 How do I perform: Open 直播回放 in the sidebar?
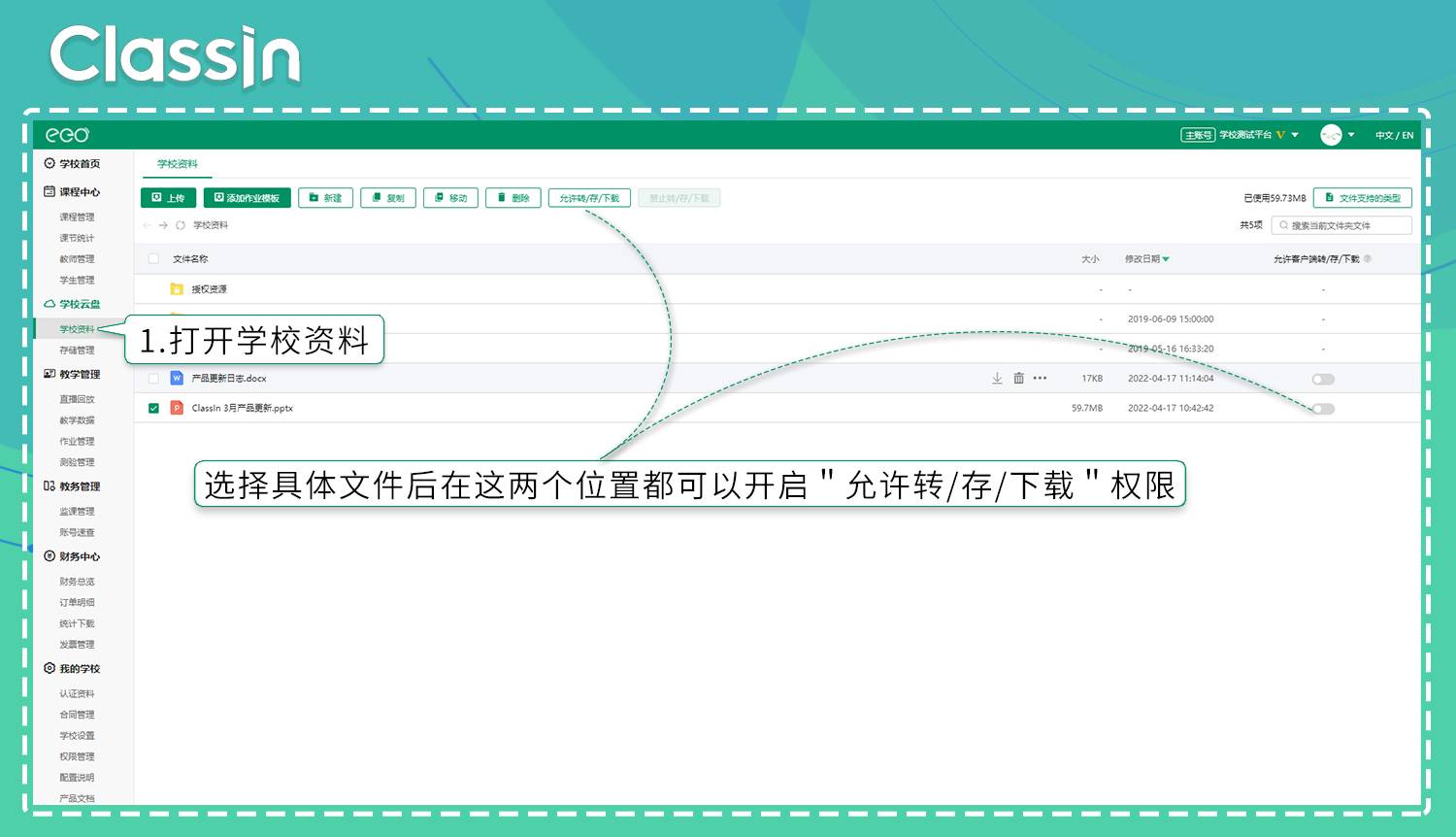click(77, 399)
